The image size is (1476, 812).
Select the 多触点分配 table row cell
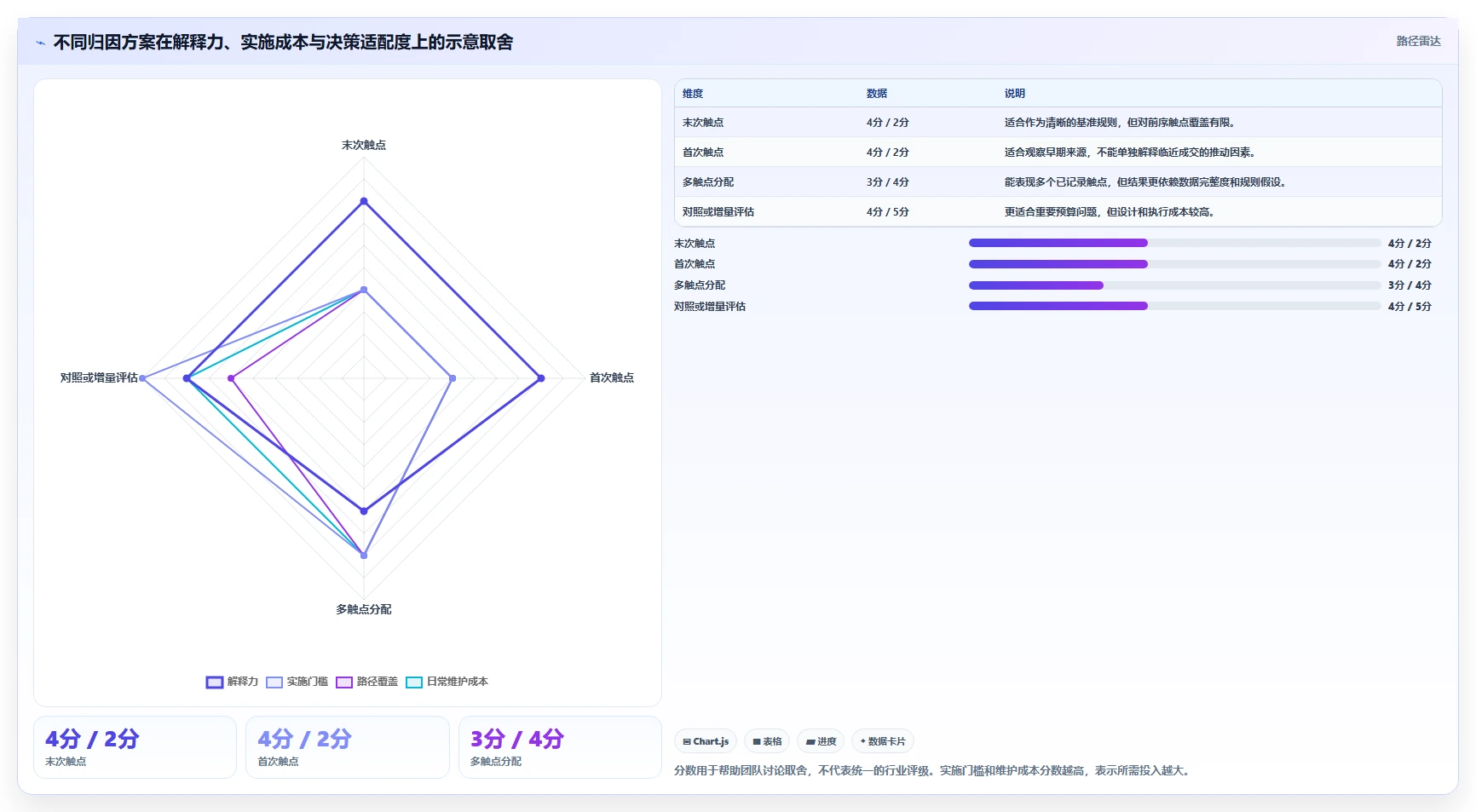708,182
